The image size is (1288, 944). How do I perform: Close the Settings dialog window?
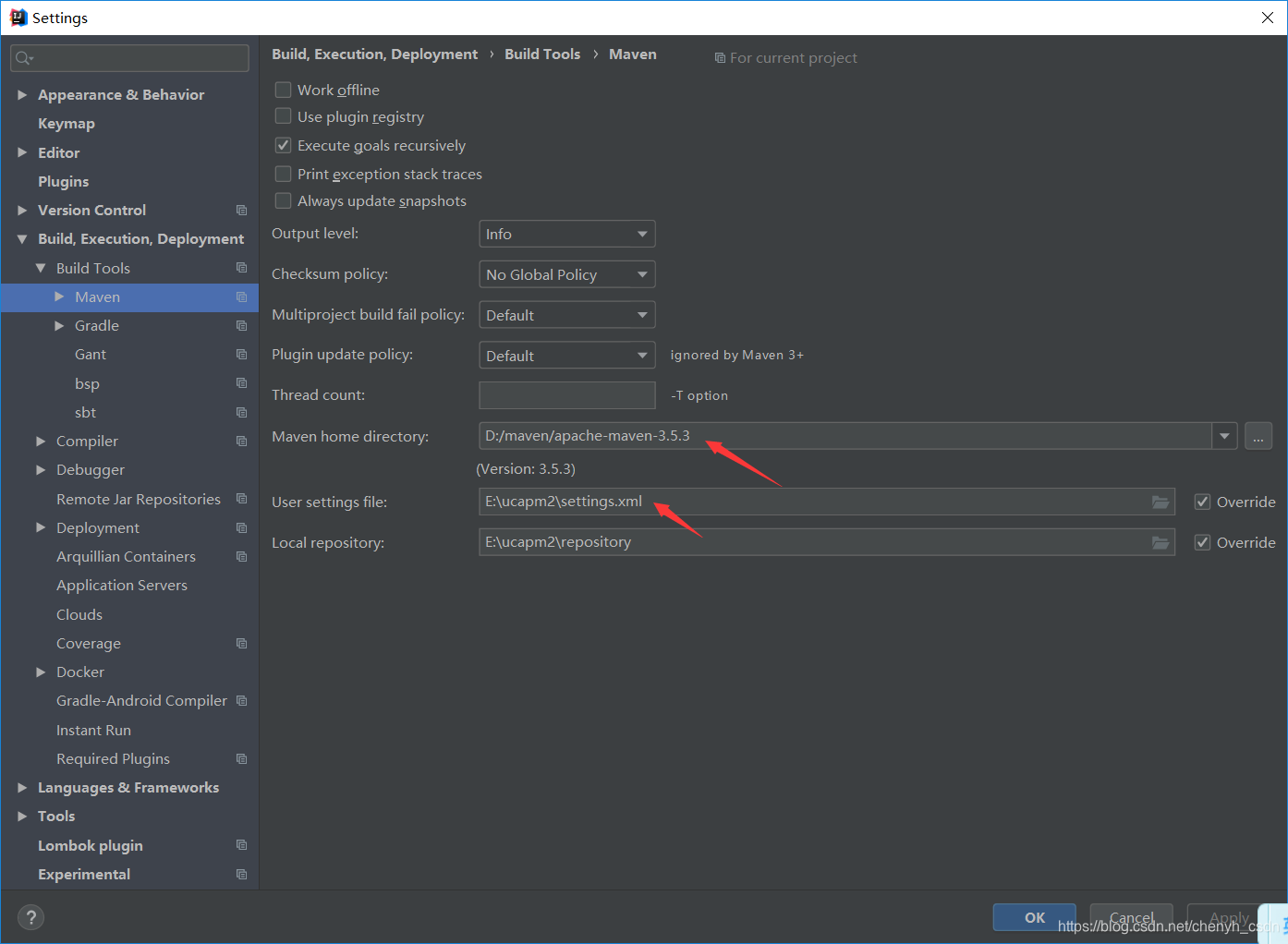click(x=1268, y=18)
